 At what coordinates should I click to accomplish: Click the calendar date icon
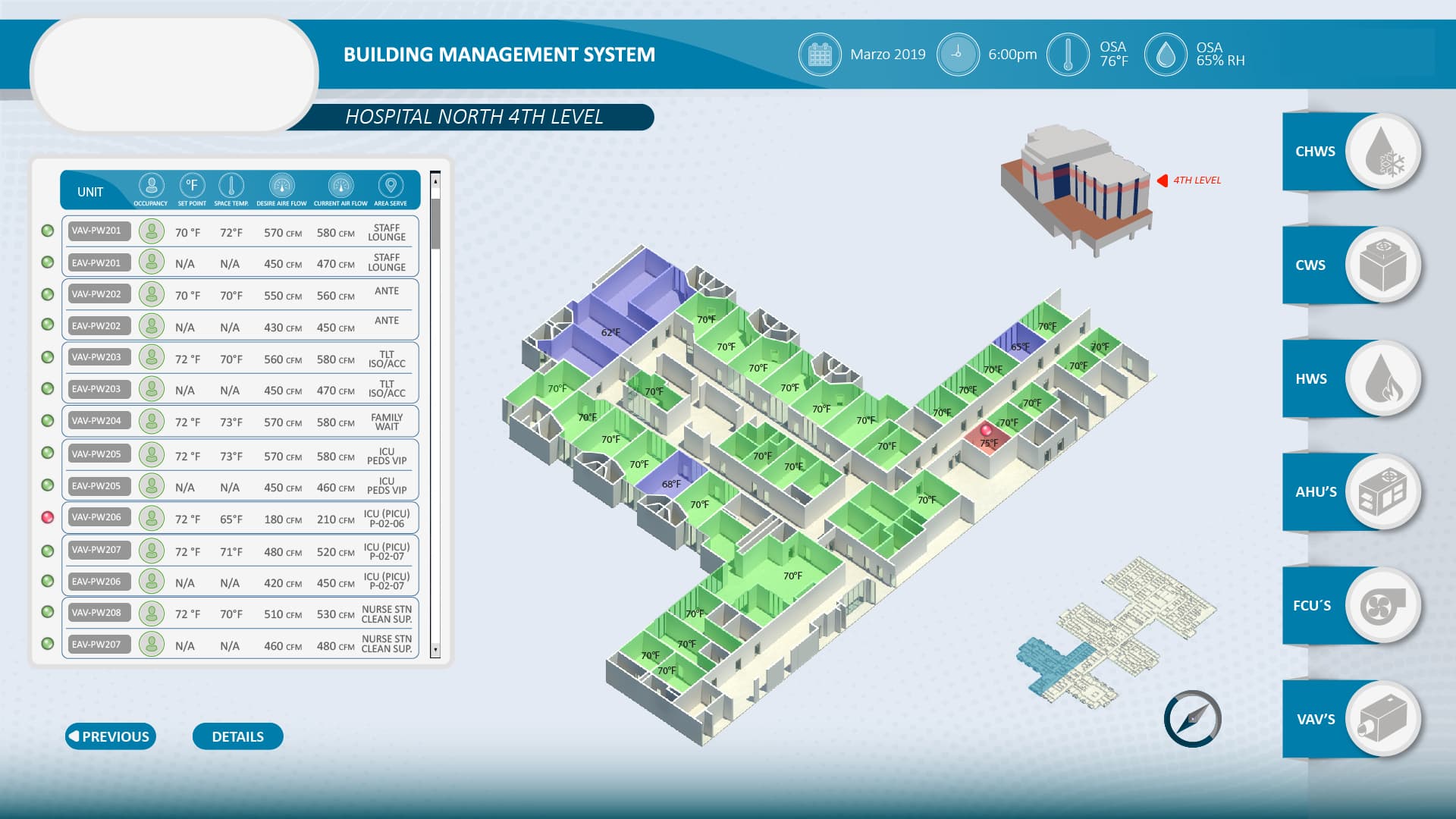[x=820, y=55]
